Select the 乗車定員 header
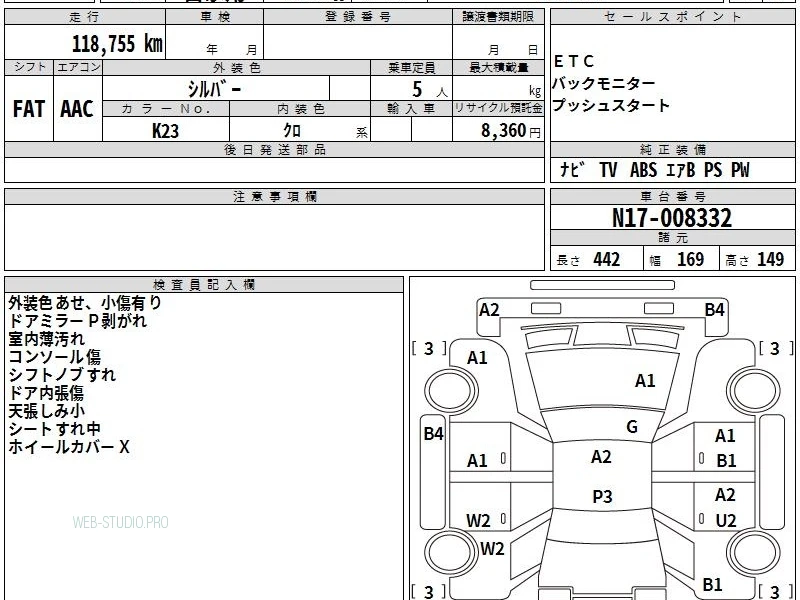The width and height of the screenshot is (800, 600). (411, 67)
